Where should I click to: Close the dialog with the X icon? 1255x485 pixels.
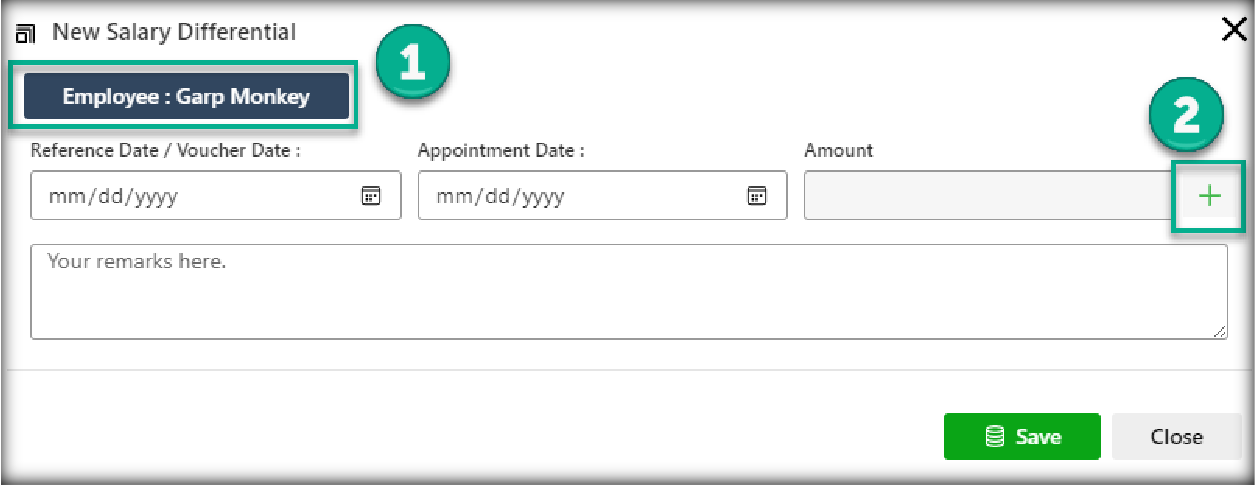tap(1233, 31)
